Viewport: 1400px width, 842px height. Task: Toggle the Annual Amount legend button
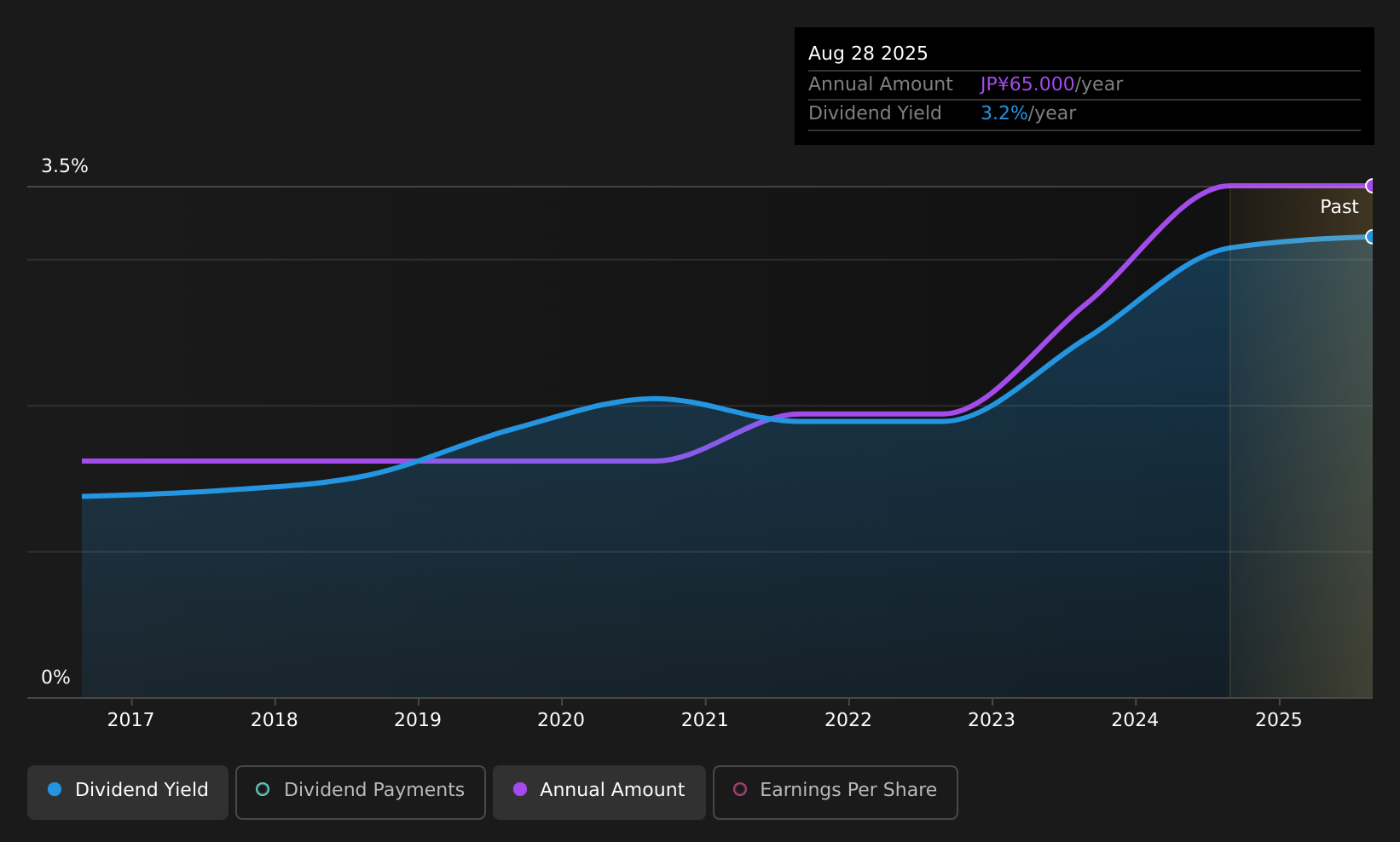click(x=599, y=793)
